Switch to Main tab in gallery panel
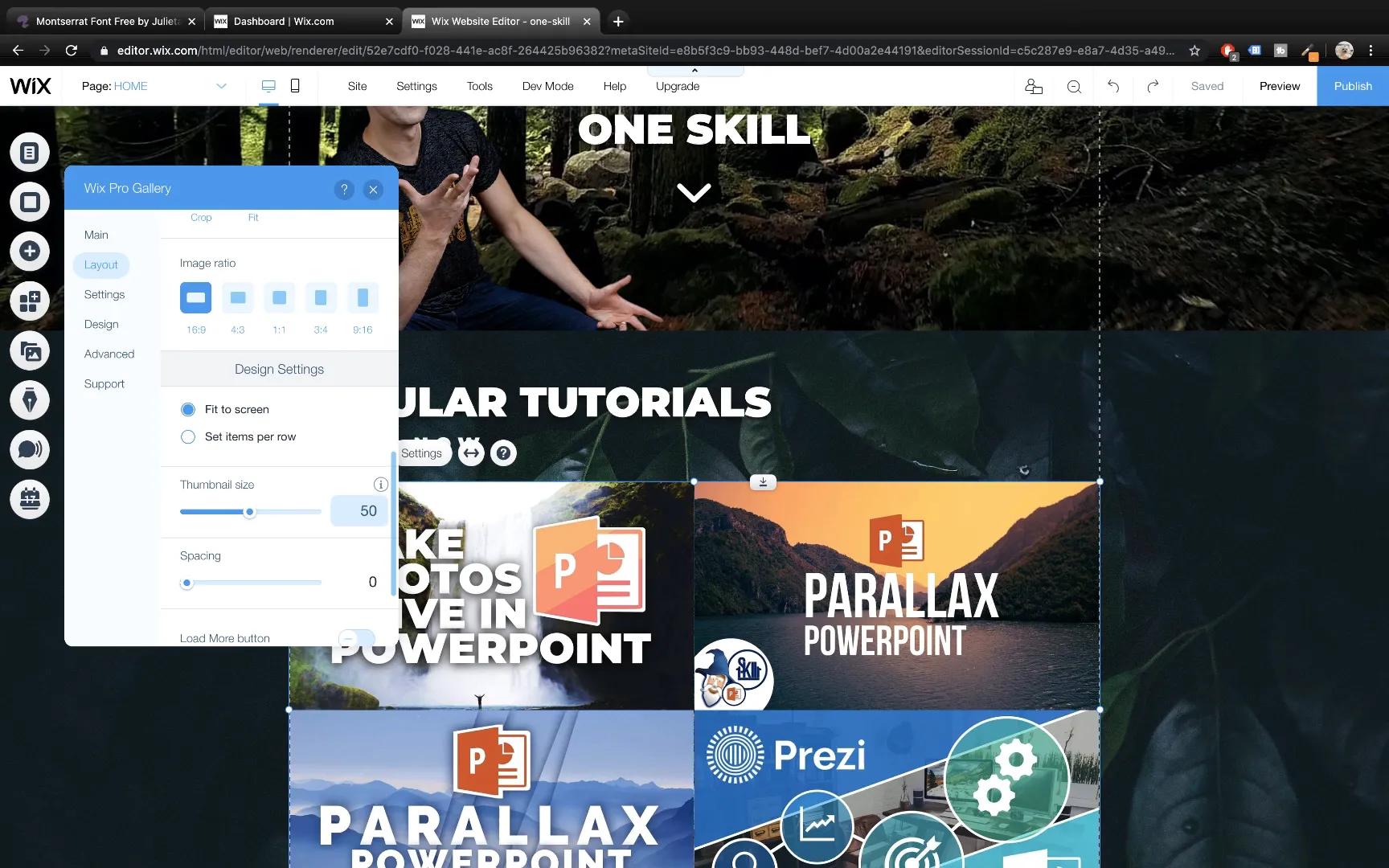This screenshot has height=868, width=1389. (96, 235)
